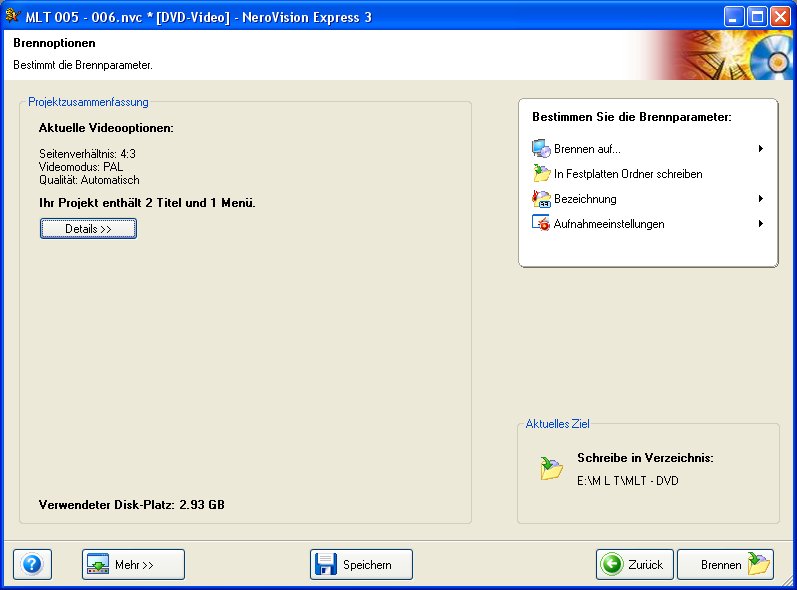
Task: Expand the 'Brennen auf...' submenu arrow
Action: tap(761, 149)
